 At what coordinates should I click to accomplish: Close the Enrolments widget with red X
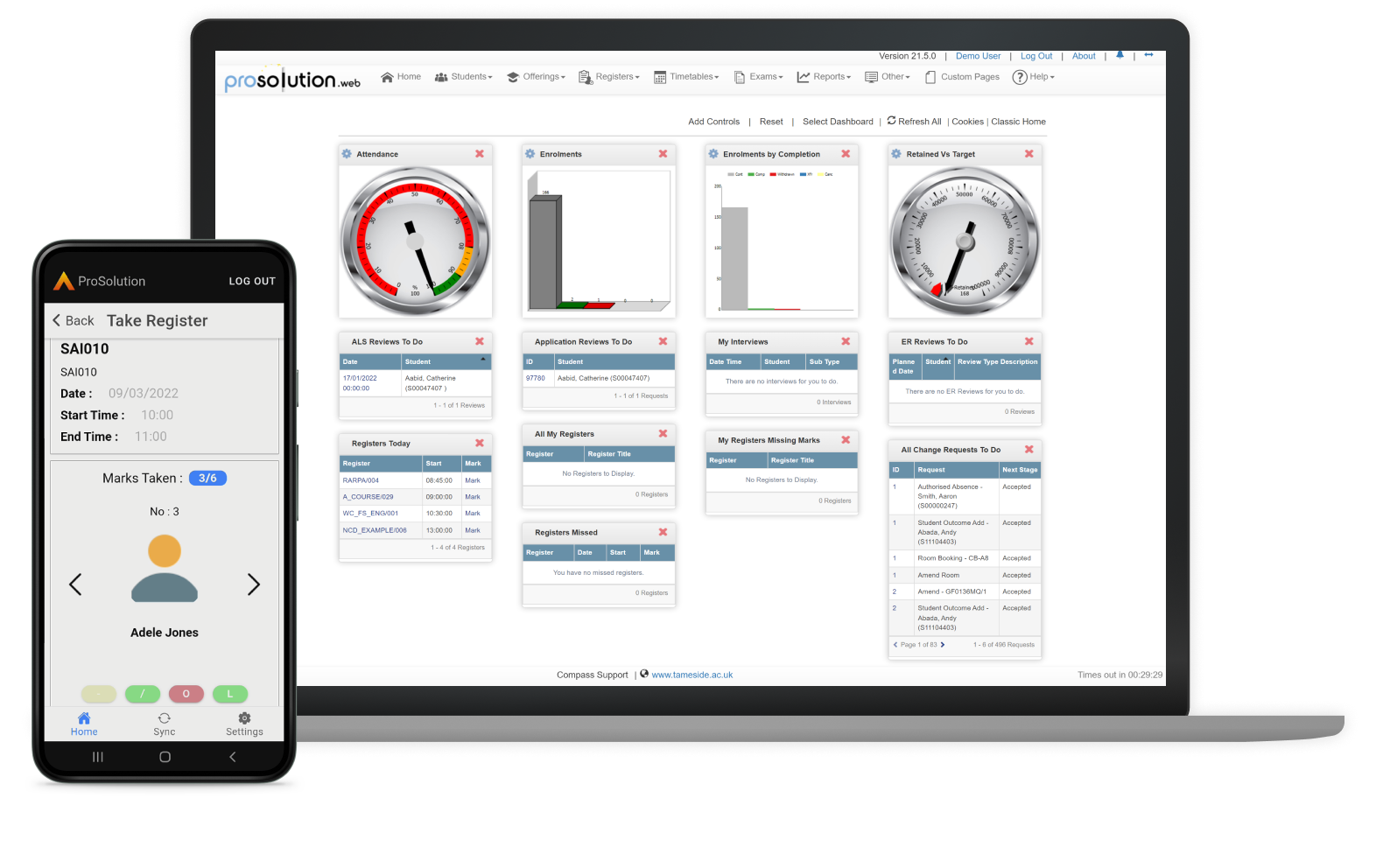point(663,154)
